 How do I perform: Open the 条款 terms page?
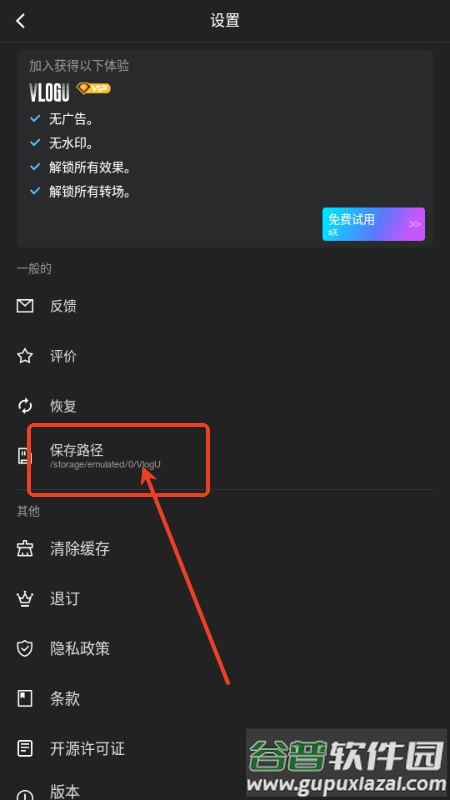pyautogui.click(x=225, y=699)
